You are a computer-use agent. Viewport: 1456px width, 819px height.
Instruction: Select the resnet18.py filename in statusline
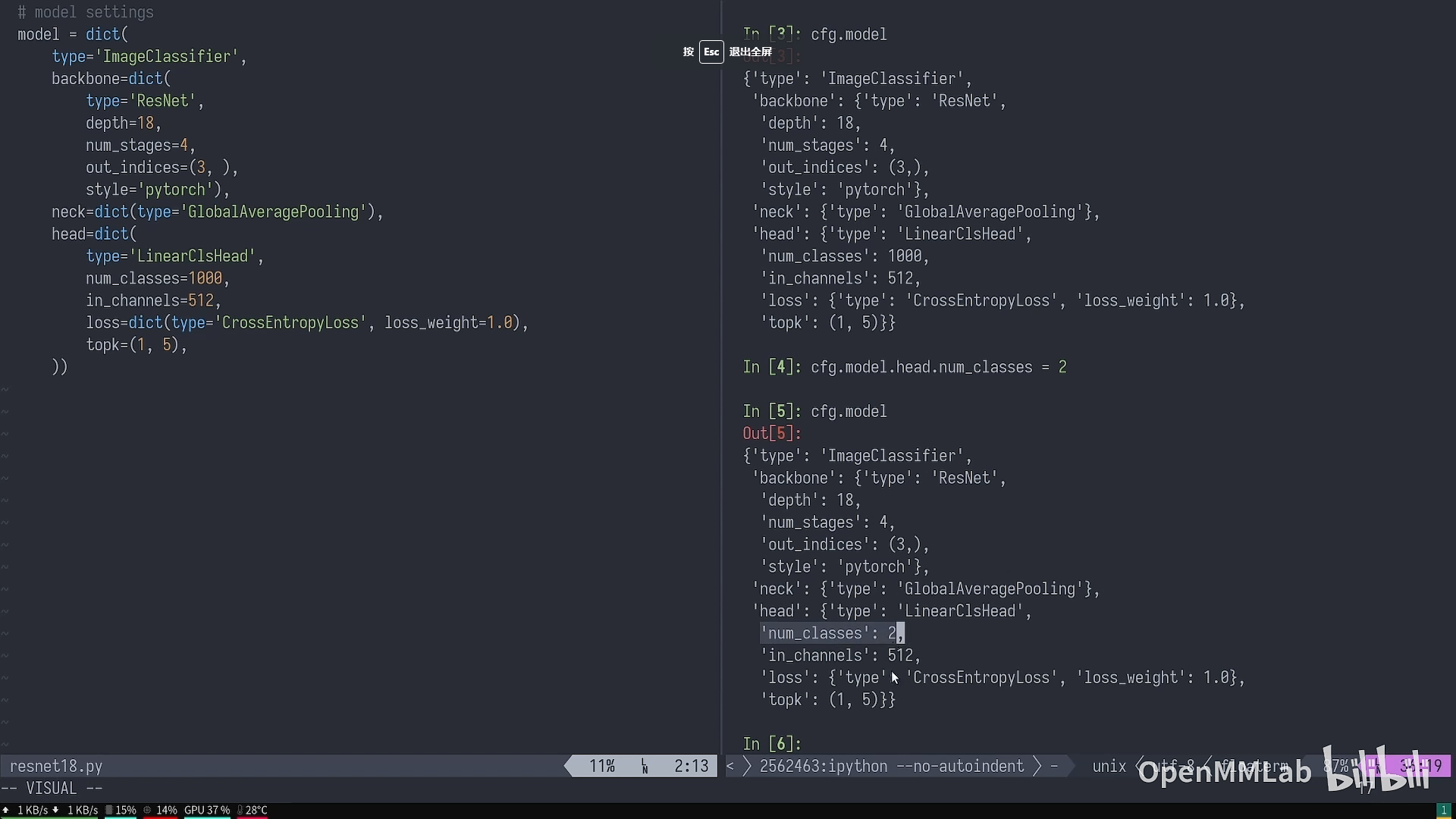56,767
